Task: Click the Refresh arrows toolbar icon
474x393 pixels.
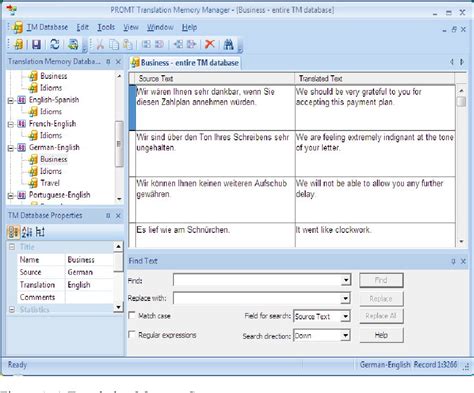Action: pos(55,44)
